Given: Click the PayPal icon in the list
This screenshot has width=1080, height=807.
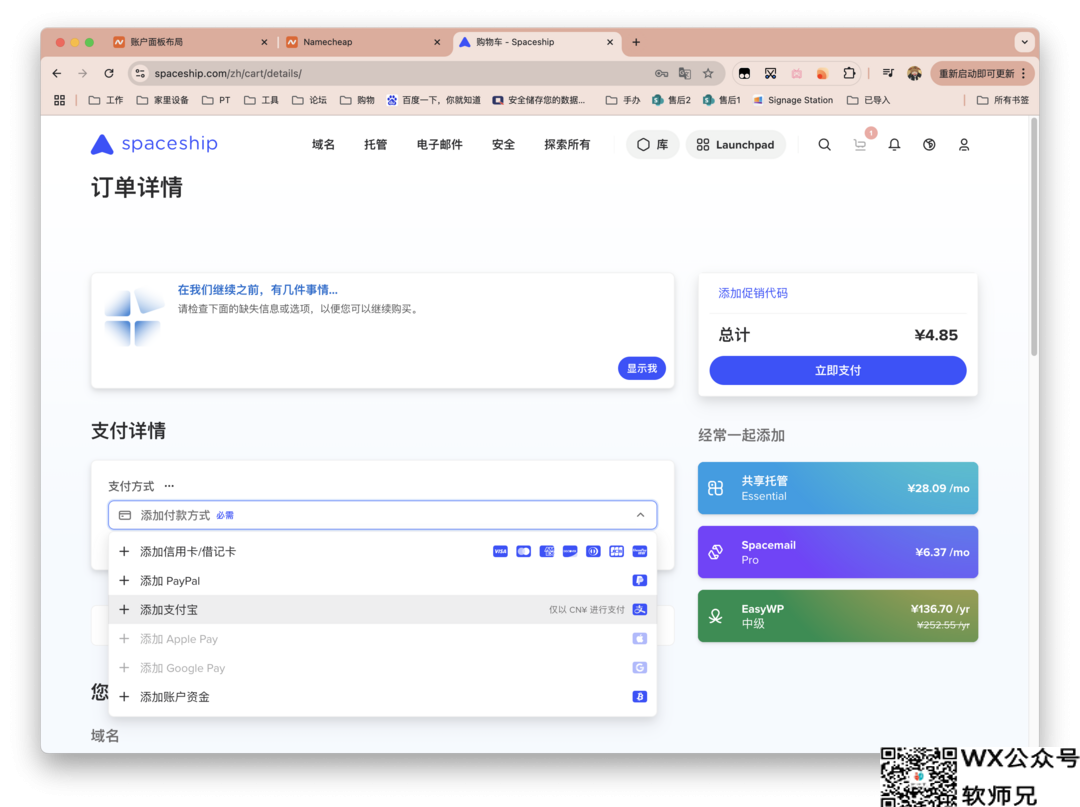Looking at the screenshot, I should point(639,580).
